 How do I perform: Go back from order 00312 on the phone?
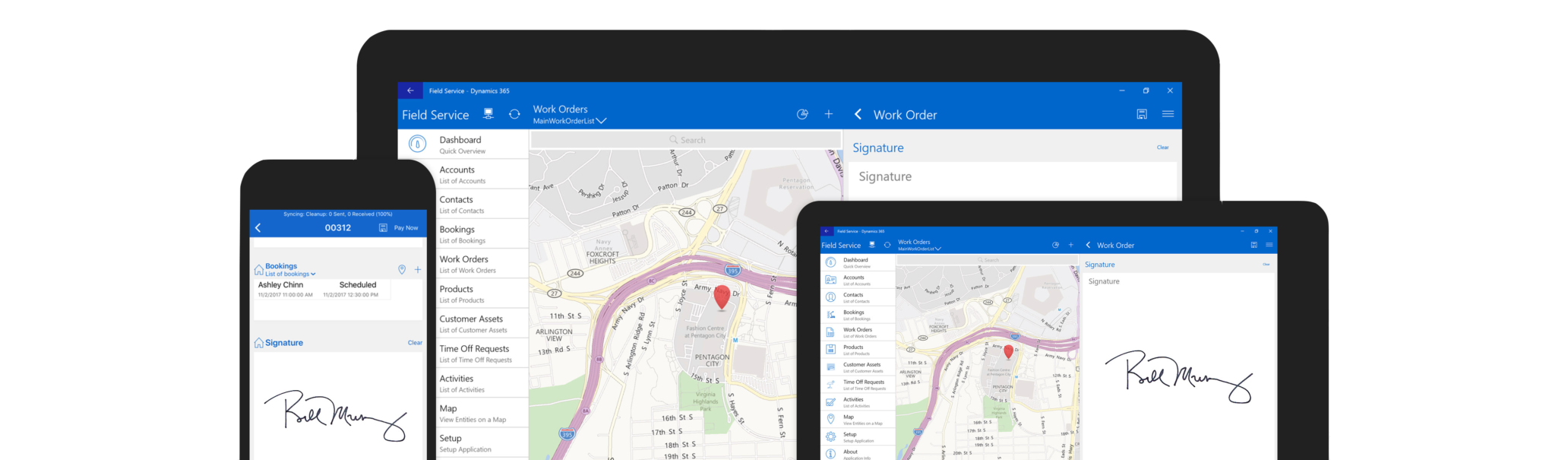pyautogui.click(x=258, y=227)
